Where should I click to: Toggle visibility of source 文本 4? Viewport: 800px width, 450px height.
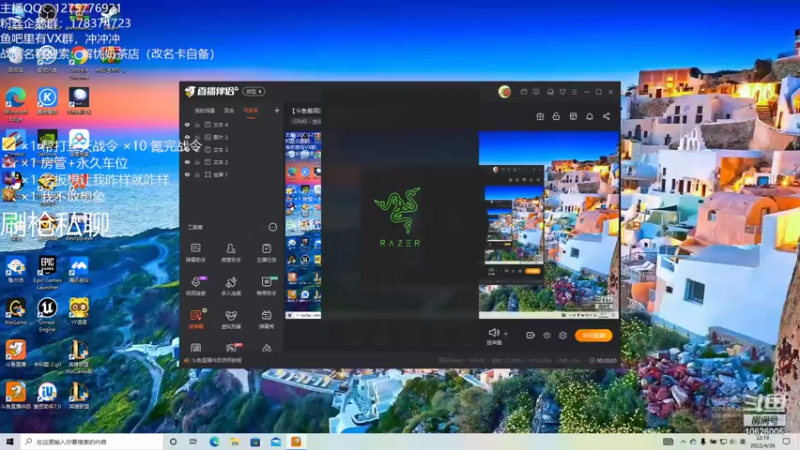(187, 124)
